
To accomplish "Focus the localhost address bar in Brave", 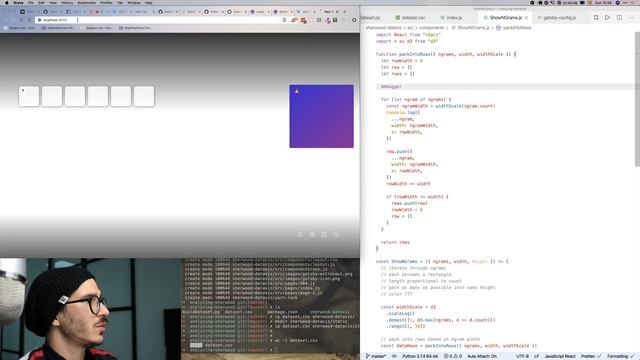I will (x=159, y=20).
